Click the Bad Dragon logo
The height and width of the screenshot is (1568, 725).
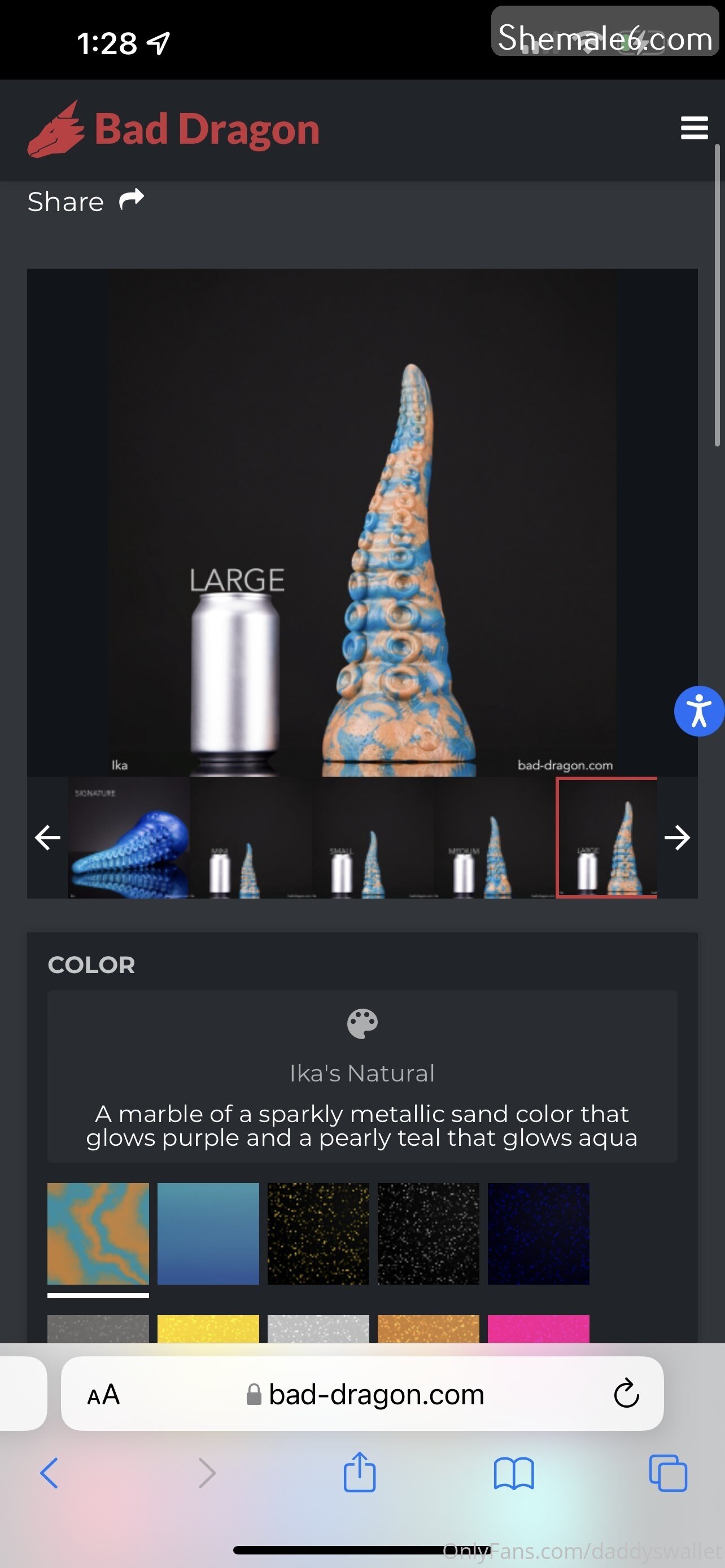point(173,129)
